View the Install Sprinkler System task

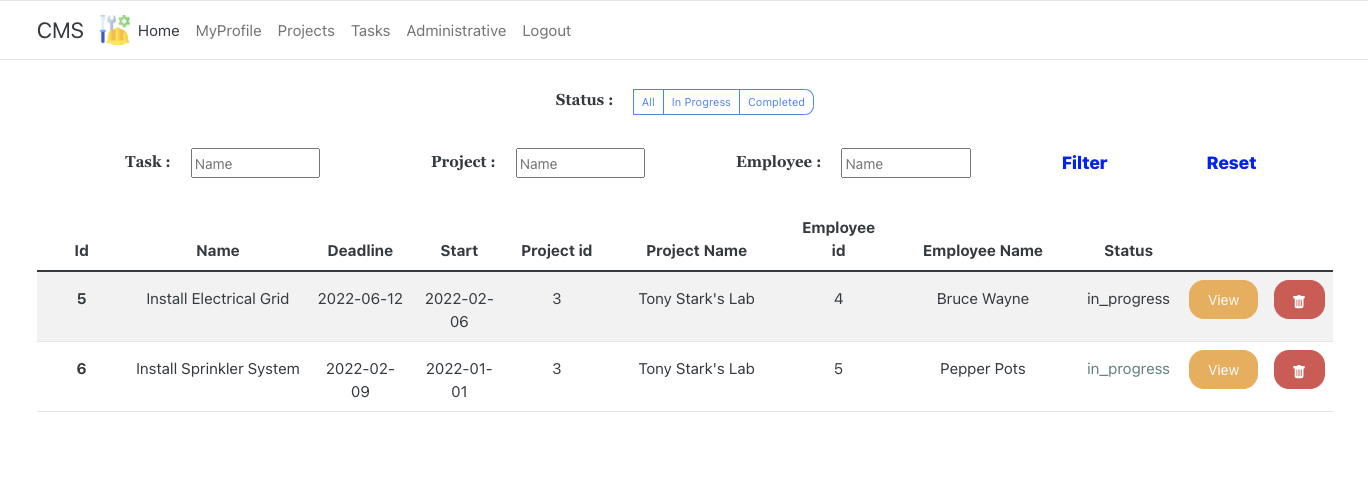click(1223, 370)
